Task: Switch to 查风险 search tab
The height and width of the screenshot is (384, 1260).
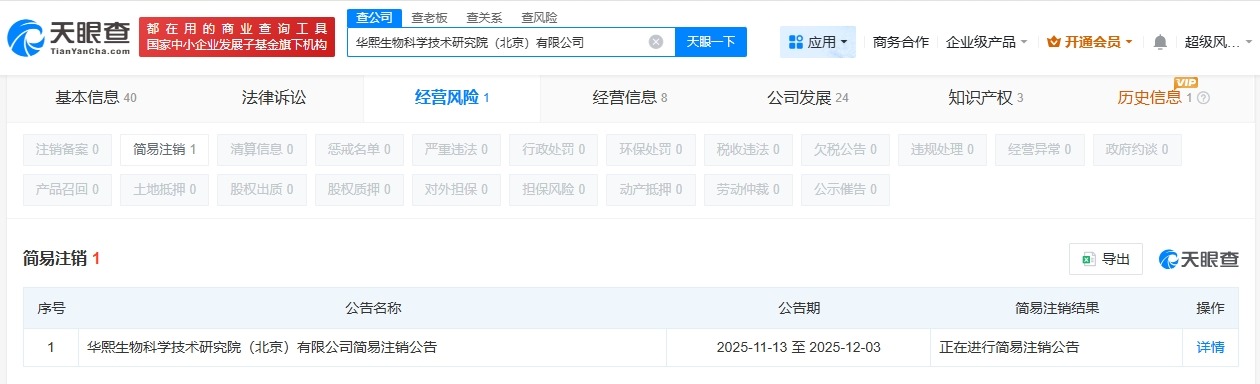Action: [539, 17]
